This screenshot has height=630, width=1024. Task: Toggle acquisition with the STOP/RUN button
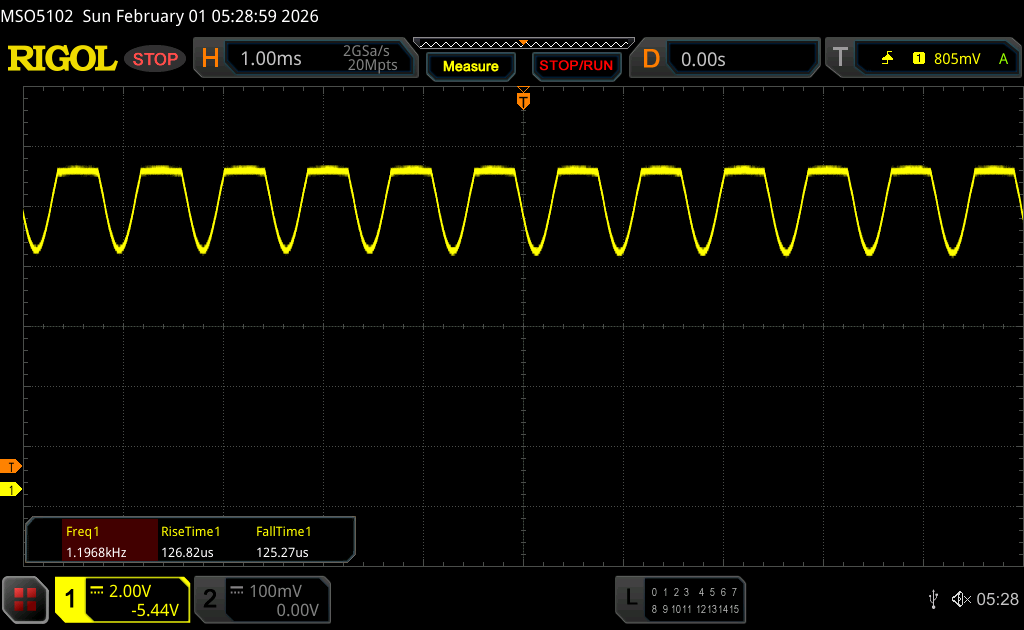575,66
